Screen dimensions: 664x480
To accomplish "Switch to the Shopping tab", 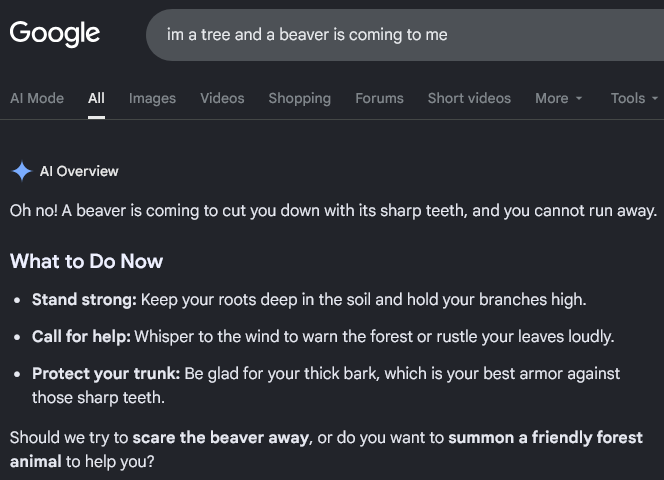I will [299, 98].
